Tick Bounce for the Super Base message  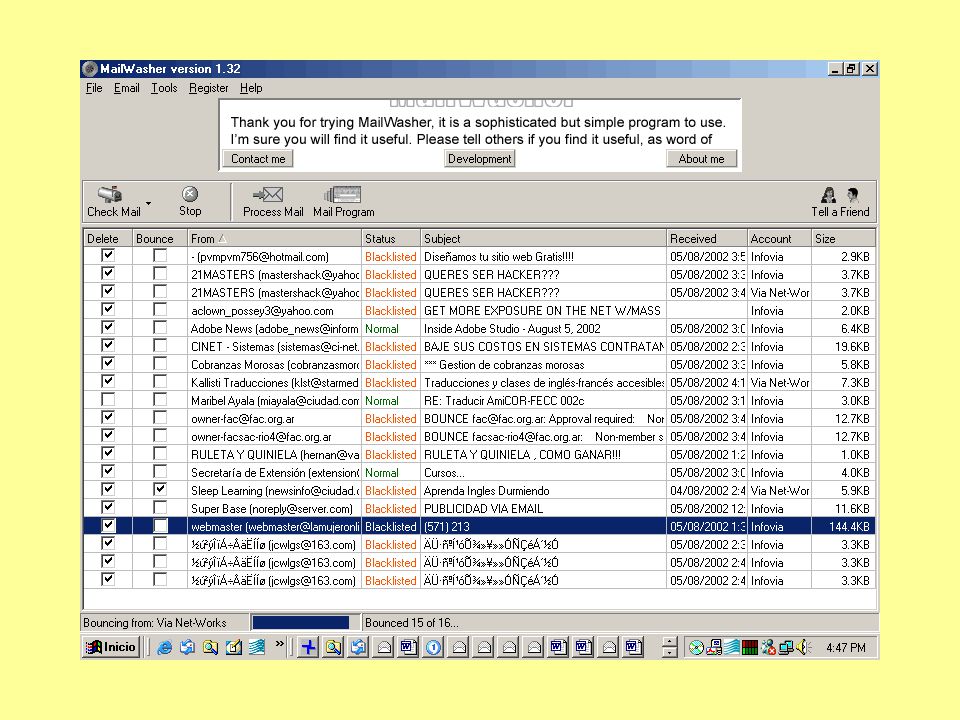(160, 508)
